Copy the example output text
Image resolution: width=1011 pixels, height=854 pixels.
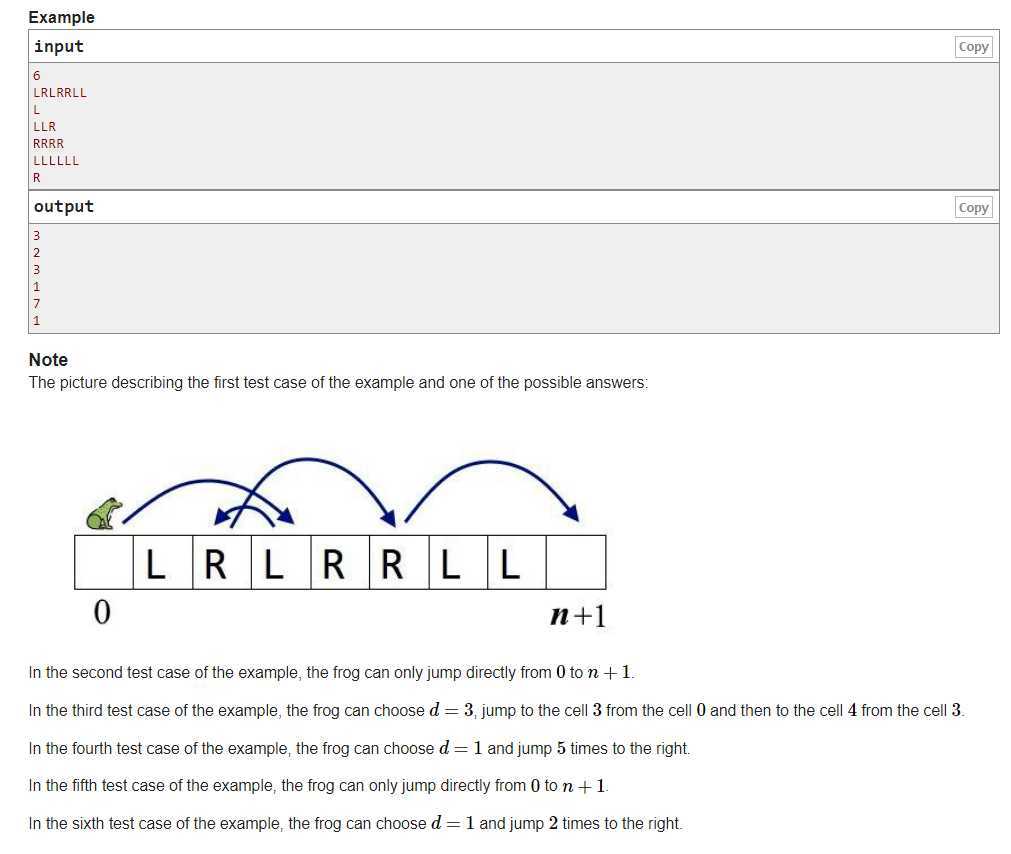973,208
